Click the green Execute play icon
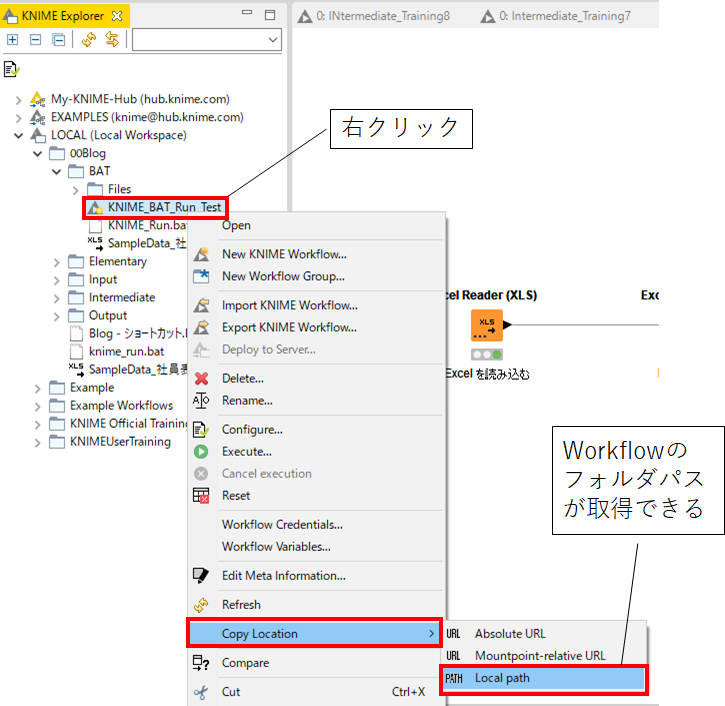The height and width of the screenshot is (706, 725). (201, 452)
